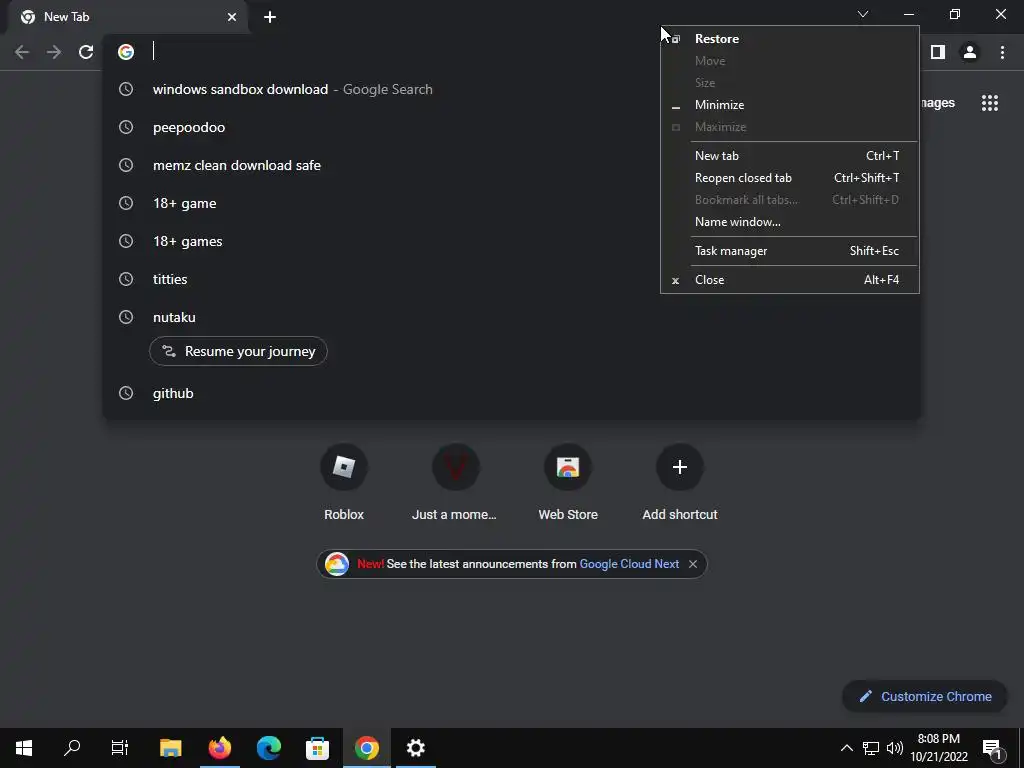Launch Microsoft Edge from taskbar
This screenshot has height=768, width=1024.
pos(268,748)
